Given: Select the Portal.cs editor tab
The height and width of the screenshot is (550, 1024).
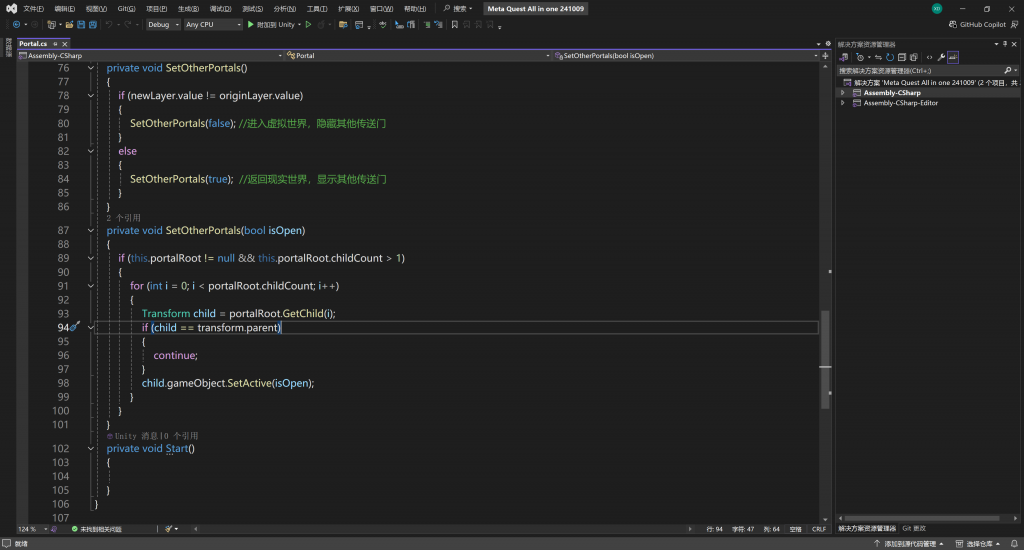Looking at the screenshot, I should pyautogui.click(x=33, y=44).
